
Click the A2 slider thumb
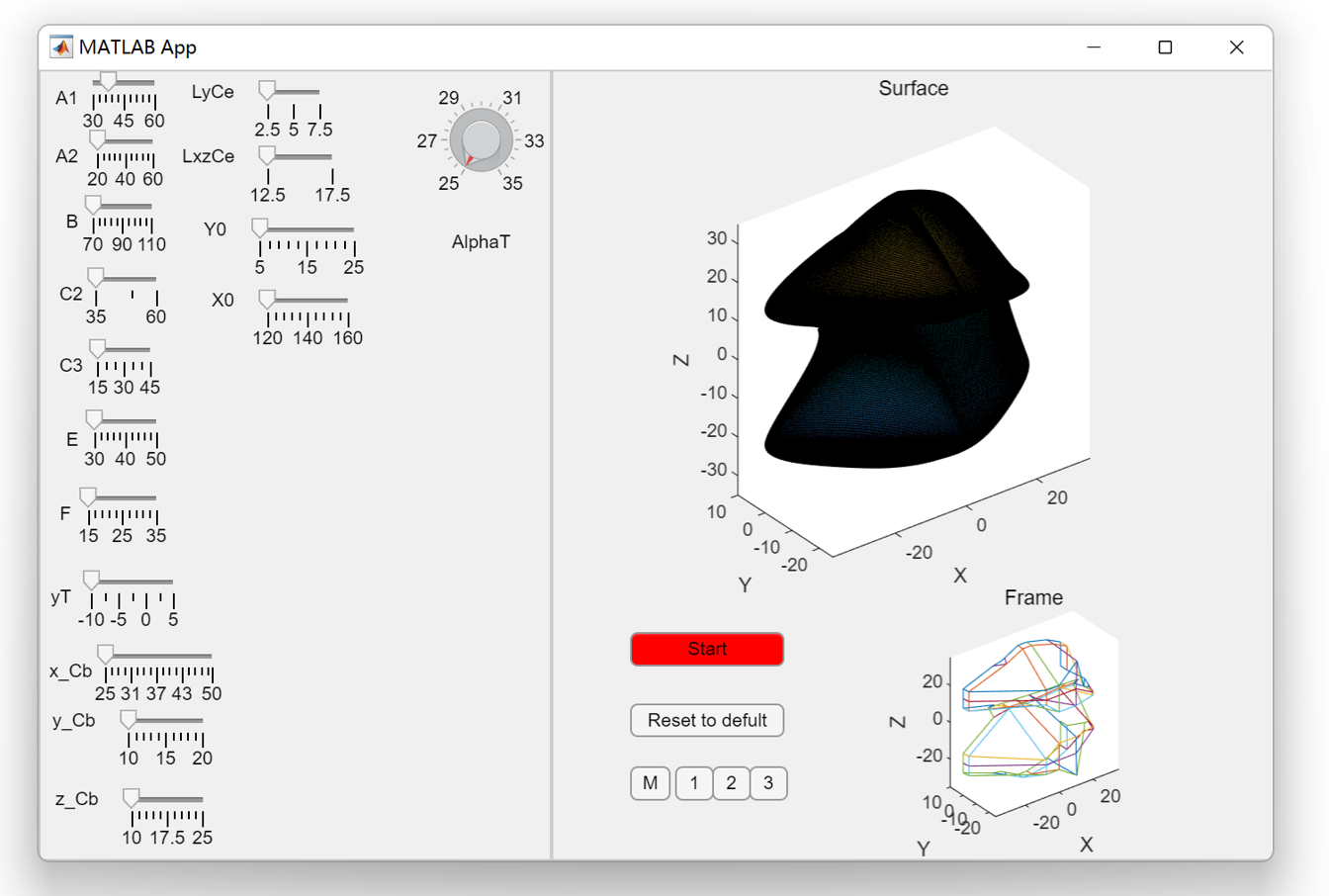[x=97, y=140]
